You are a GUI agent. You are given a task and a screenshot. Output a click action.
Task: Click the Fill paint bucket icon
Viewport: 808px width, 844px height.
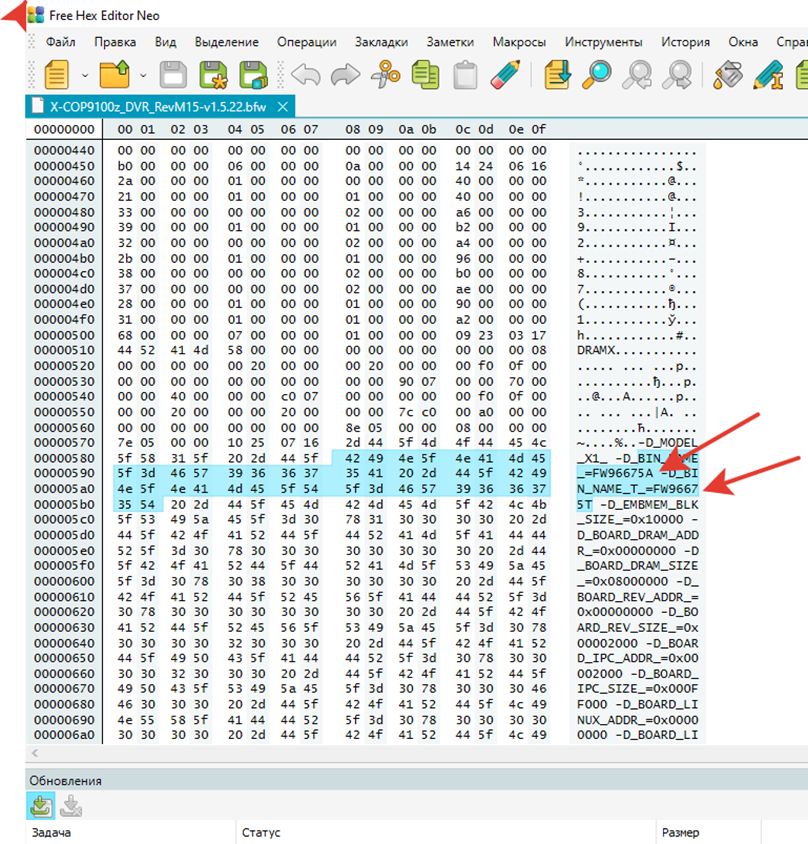(730, 74)
